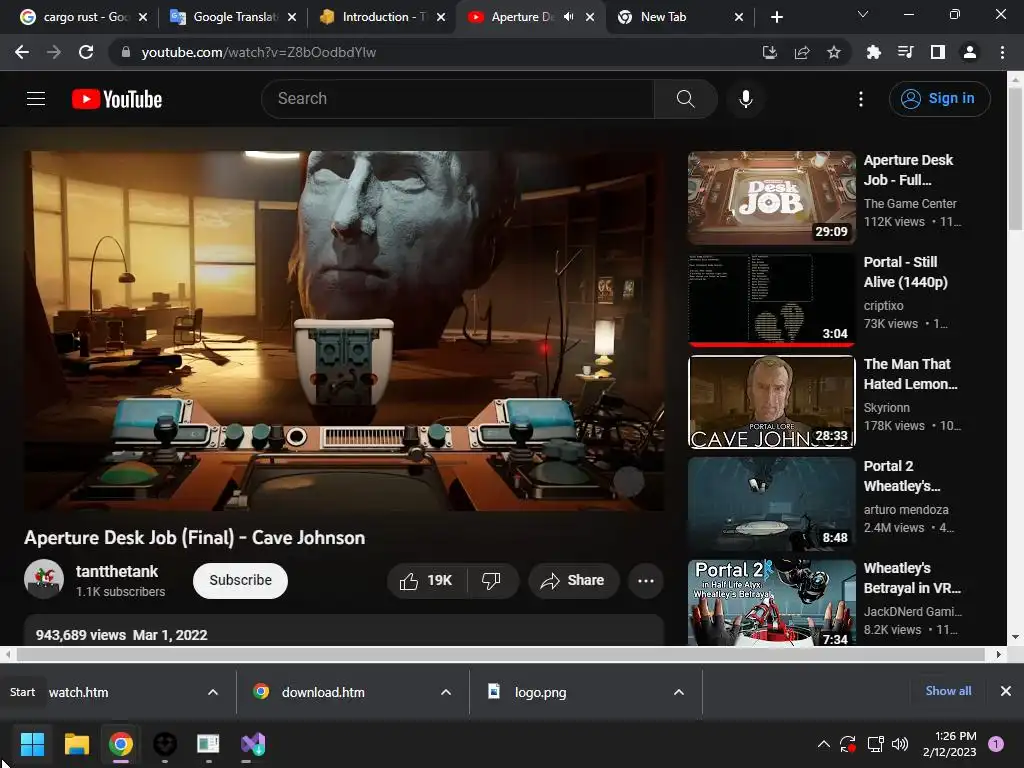Open tantthetank channel avatar
Screen dimensions: 1024x768
coord(44,579)
